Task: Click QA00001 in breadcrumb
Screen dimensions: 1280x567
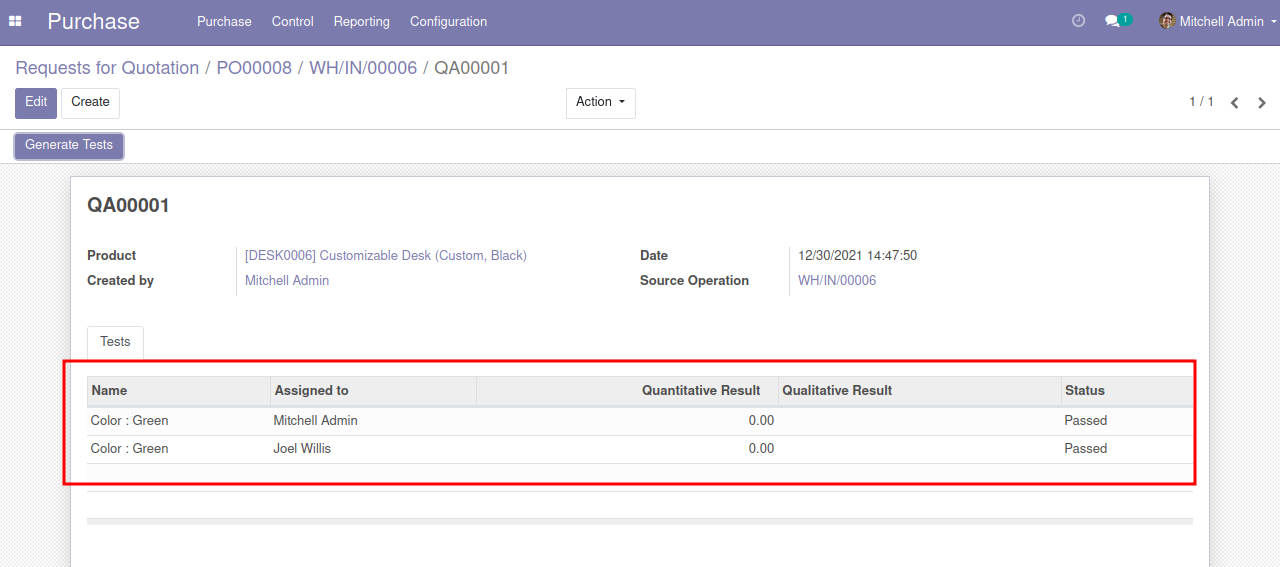Action: click(472, 68)
